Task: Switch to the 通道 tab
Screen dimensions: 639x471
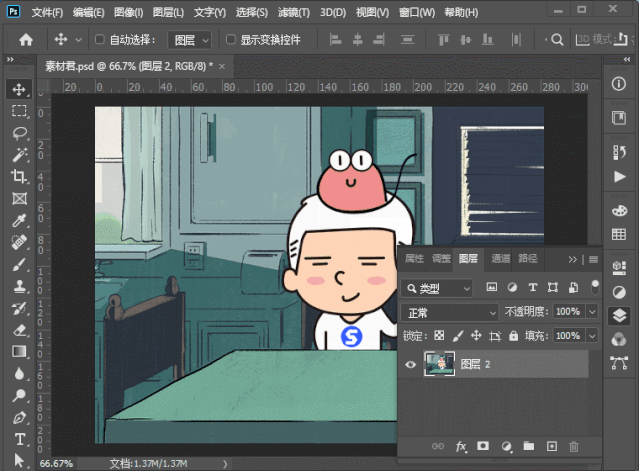Action: pyautogui.click(x=501, y=258)
